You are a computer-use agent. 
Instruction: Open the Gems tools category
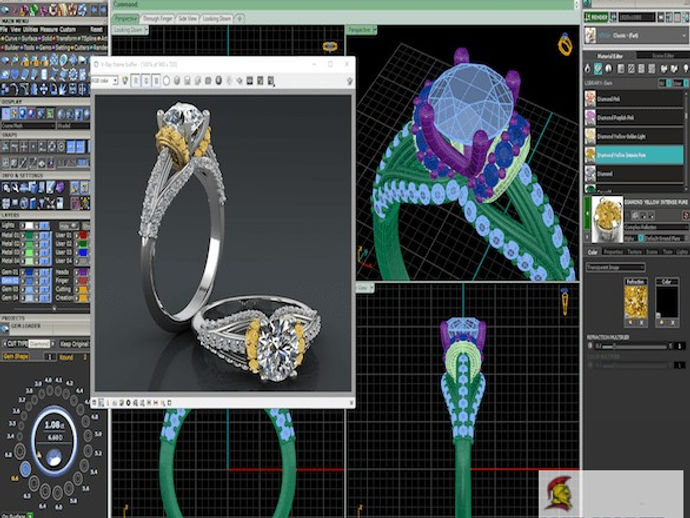click(45, 48)
